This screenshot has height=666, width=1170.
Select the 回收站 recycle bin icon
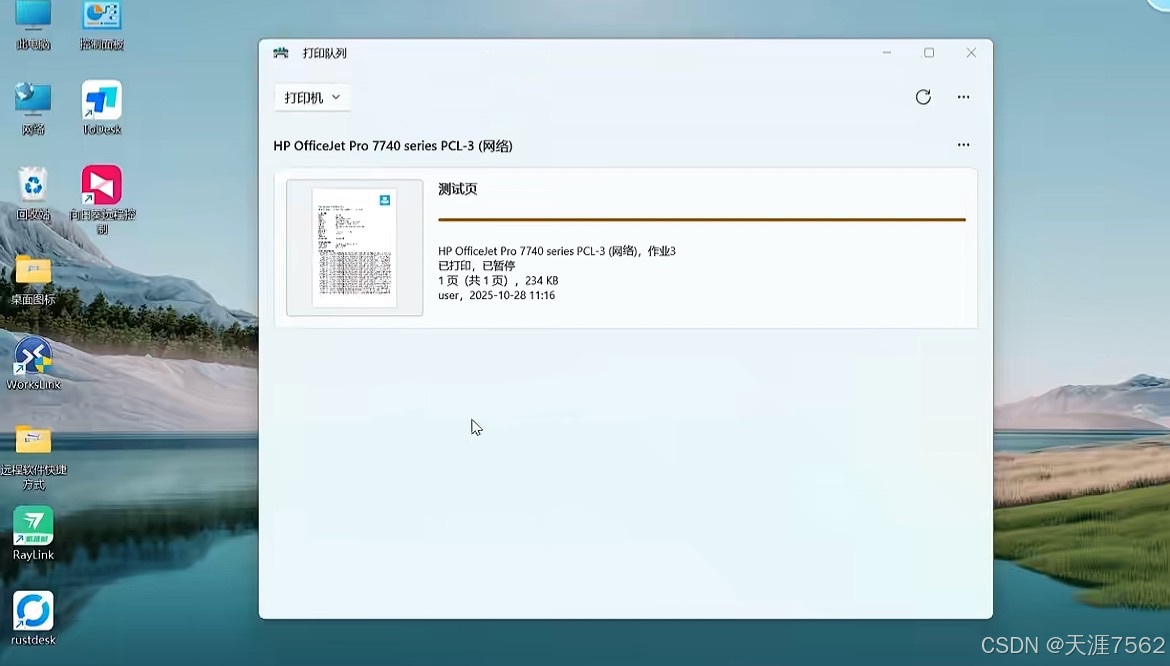(x=33, y=194)
